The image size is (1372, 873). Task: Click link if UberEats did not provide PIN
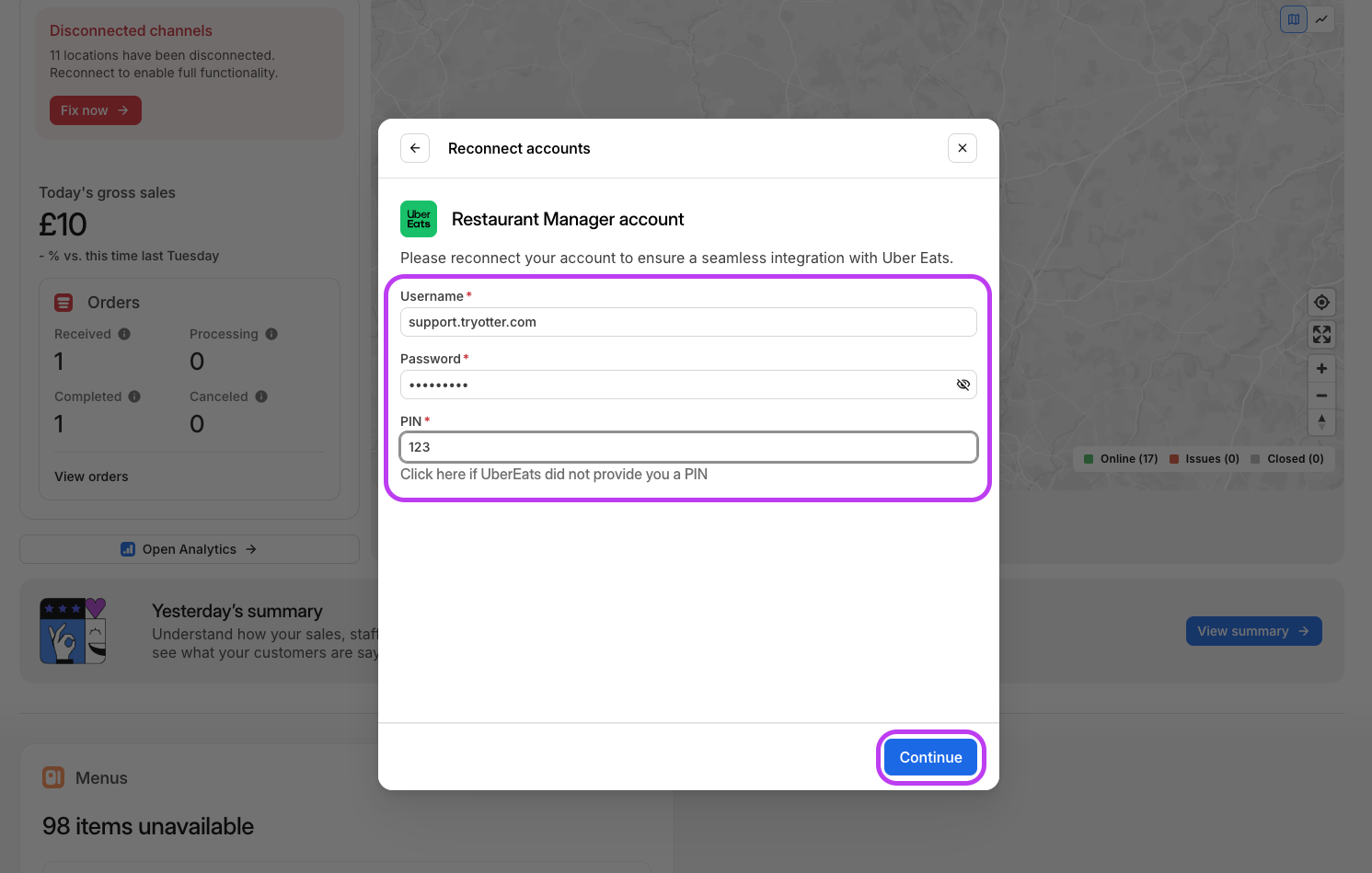coord(553,475)
